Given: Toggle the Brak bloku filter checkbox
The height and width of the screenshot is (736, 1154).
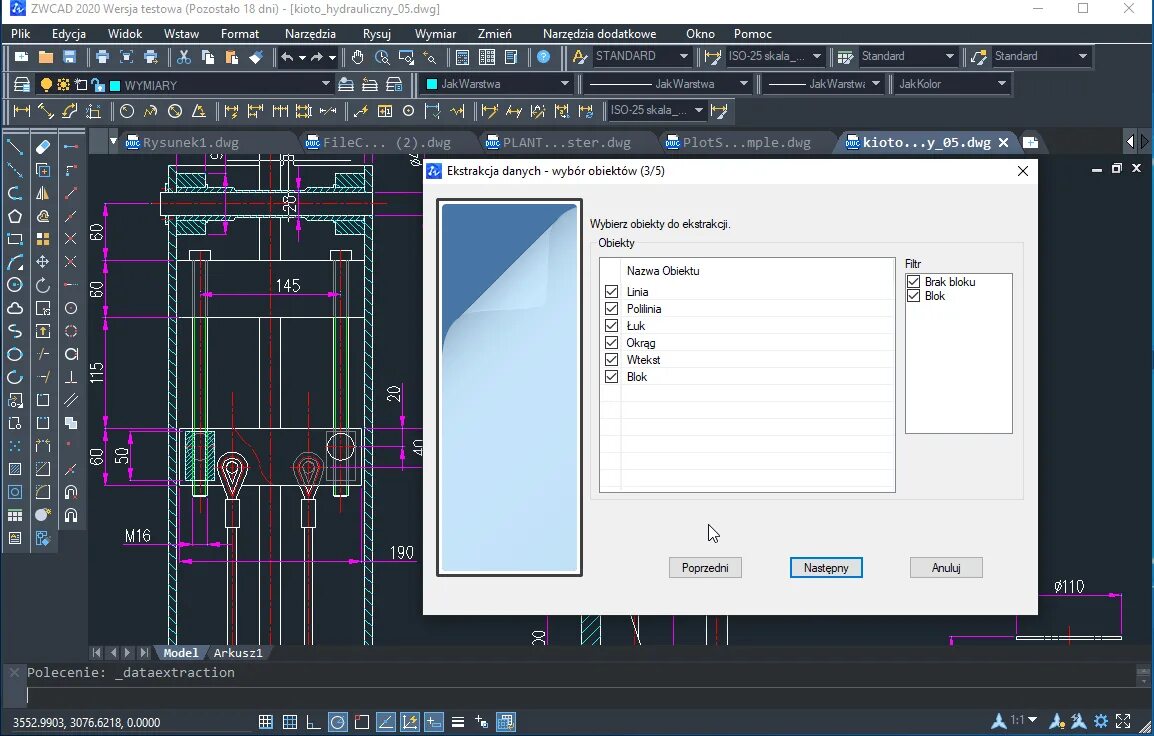Looking at the screenshot, I should coord(913,282).
